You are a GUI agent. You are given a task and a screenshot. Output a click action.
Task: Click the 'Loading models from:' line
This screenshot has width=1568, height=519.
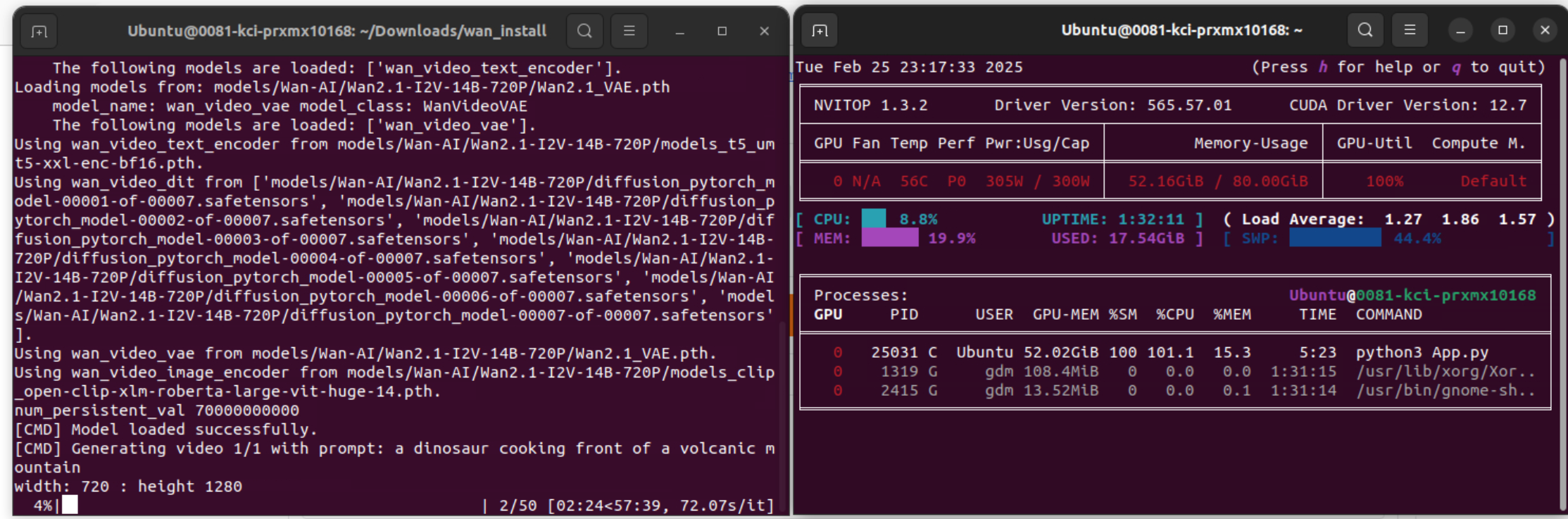click(342, 87)
